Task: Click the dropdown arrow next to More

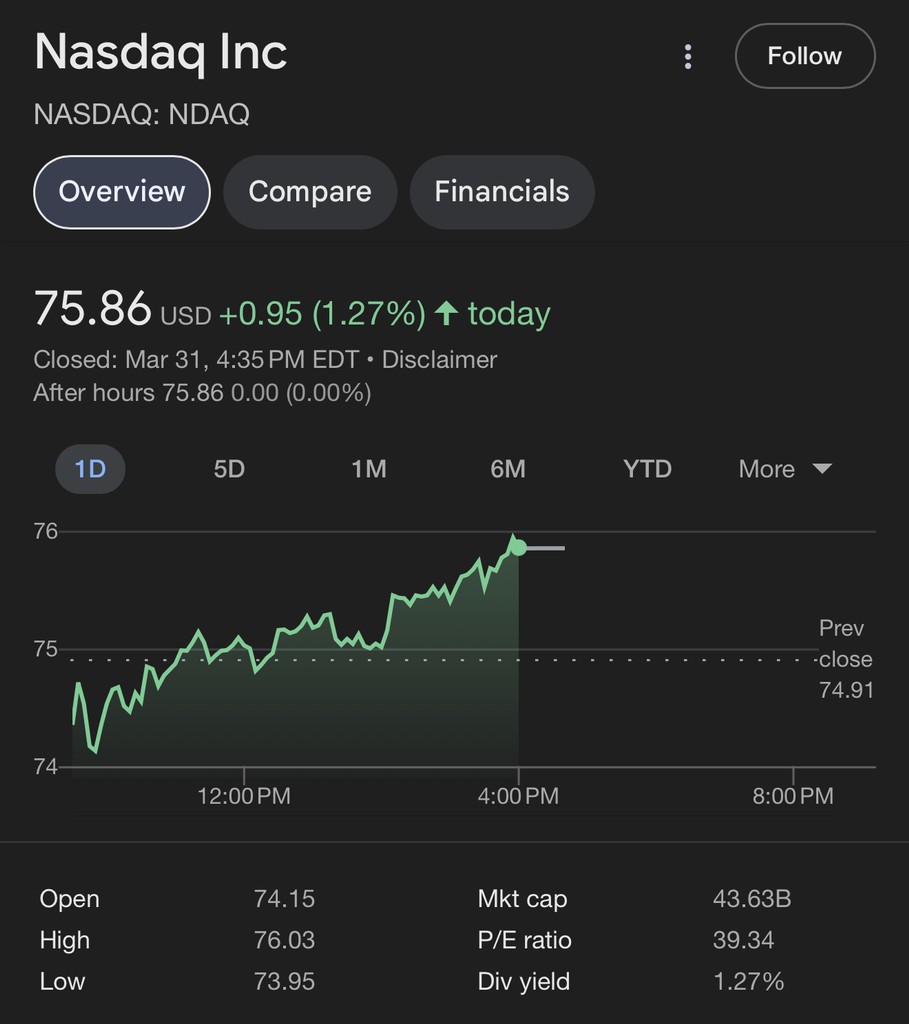Action: tap(822, 468)
